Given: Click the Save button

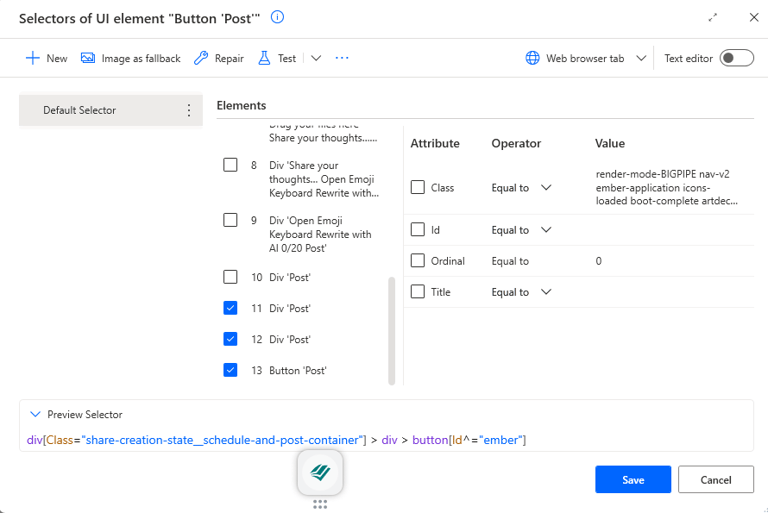Looking at the screenshot, I should pyautogui.click(x=633, y=480).
